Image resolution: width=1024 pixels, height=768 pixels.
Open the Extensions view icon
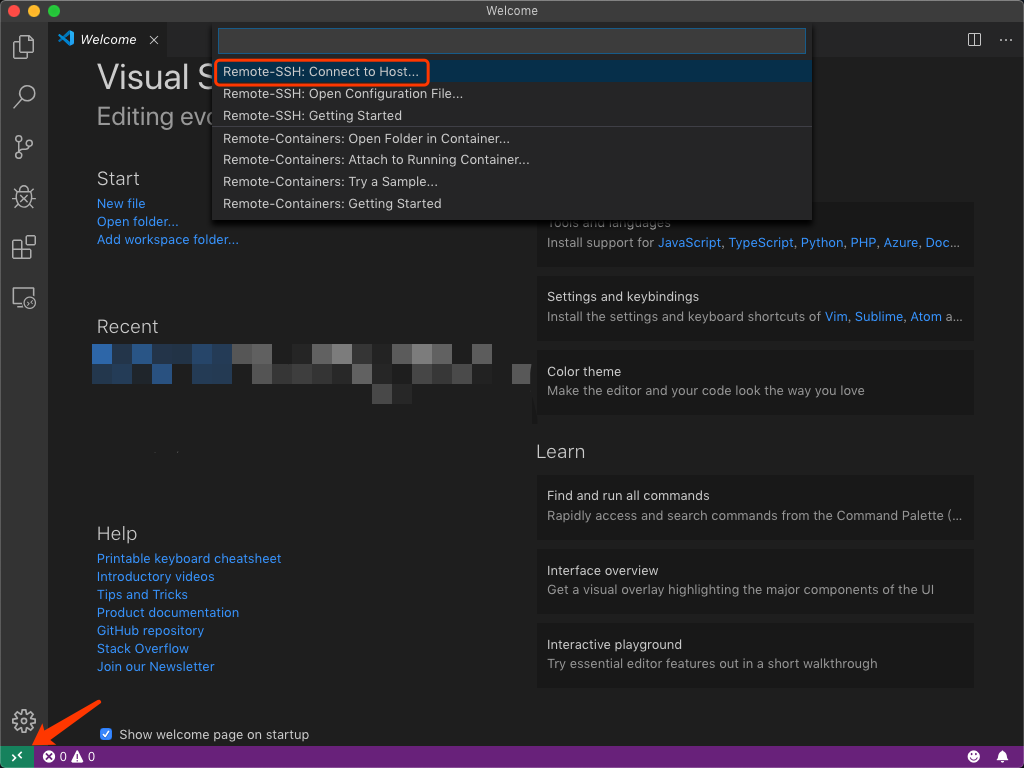pyautogui.click(x=24, y=247)
